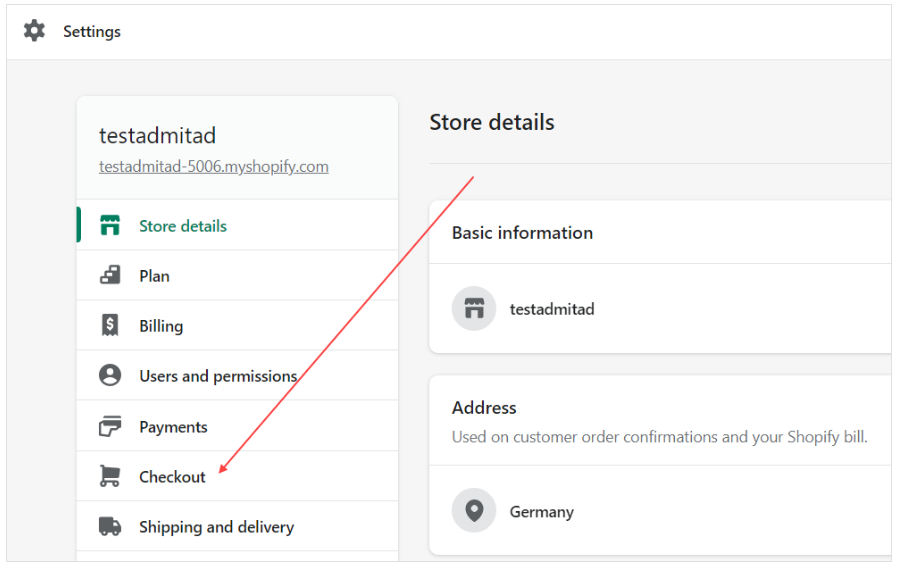Viewport: 898px width, 565px height.
Task: Click the testadmitad name in Basic information
Action: (x=552, y=309)
